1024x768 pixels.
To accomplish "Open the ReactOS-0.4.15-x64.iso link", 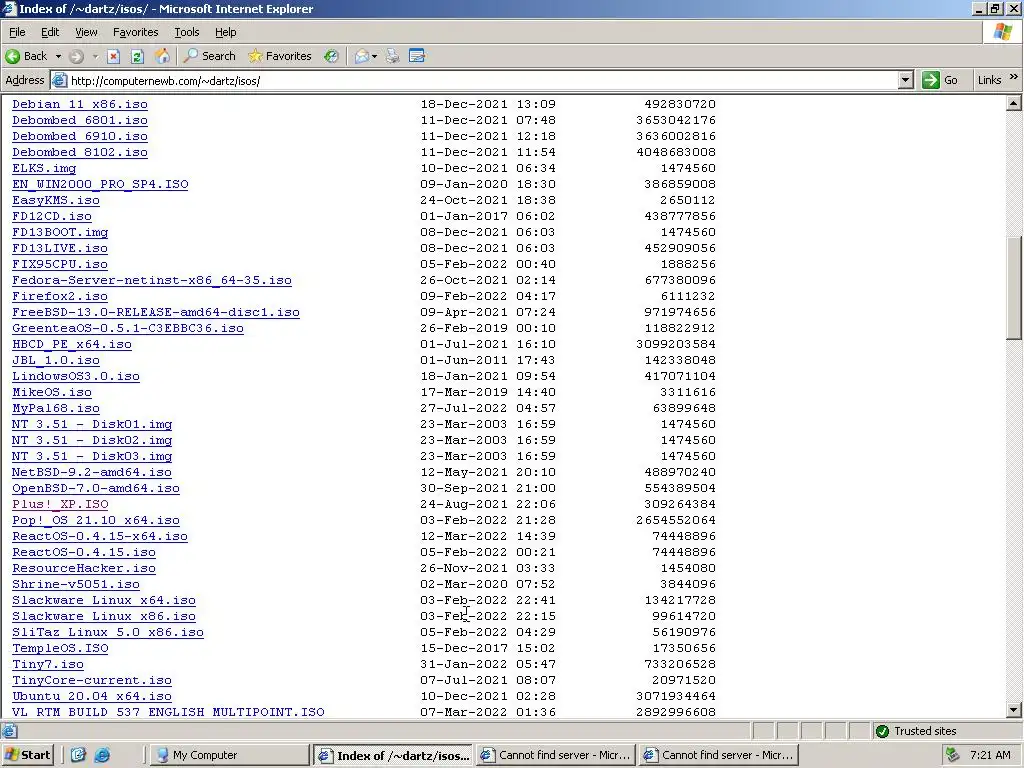I will [x=100, y=536].
